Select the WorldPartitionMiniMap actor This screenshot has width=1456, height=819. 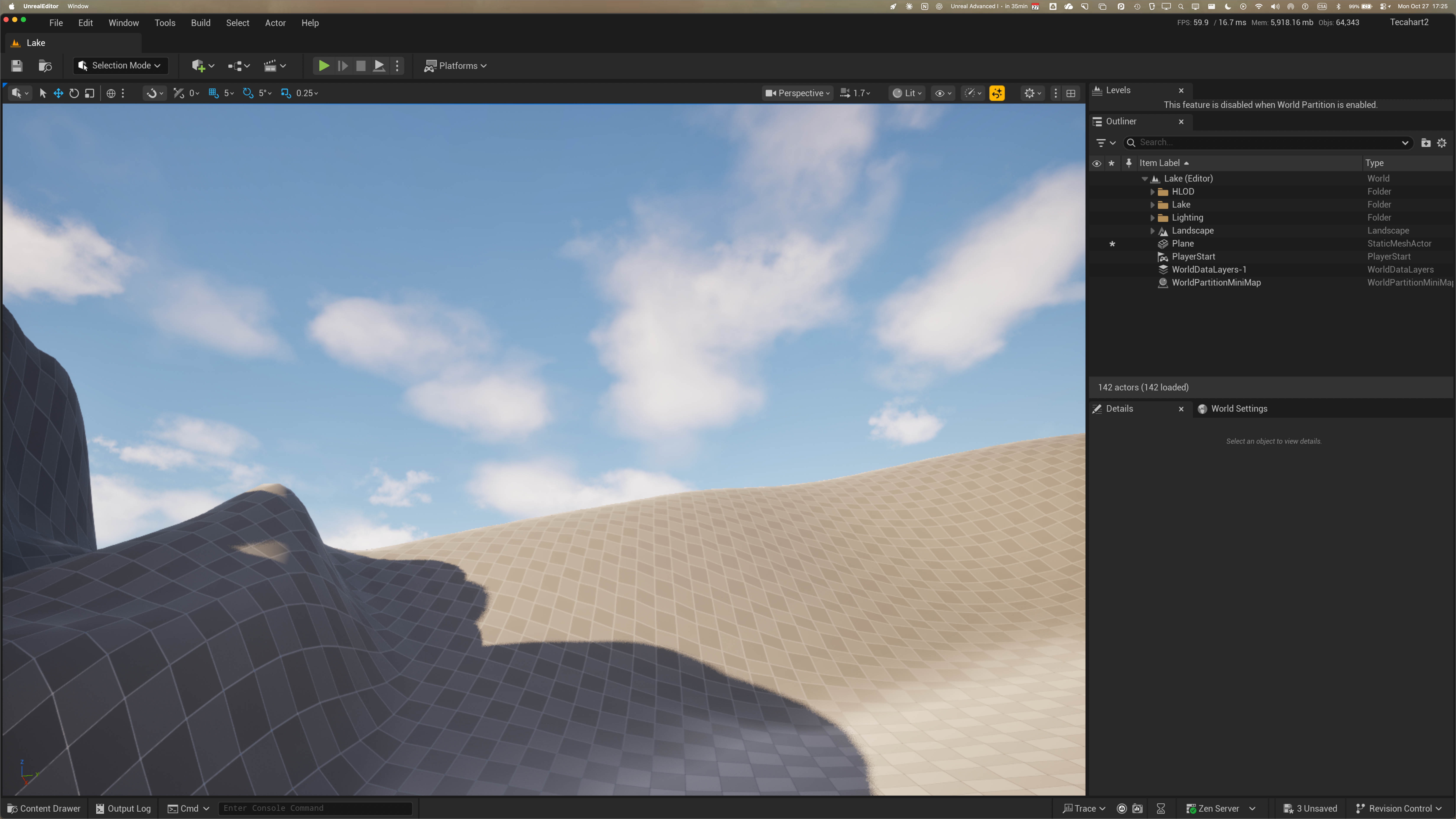(x=1216, y=283)
